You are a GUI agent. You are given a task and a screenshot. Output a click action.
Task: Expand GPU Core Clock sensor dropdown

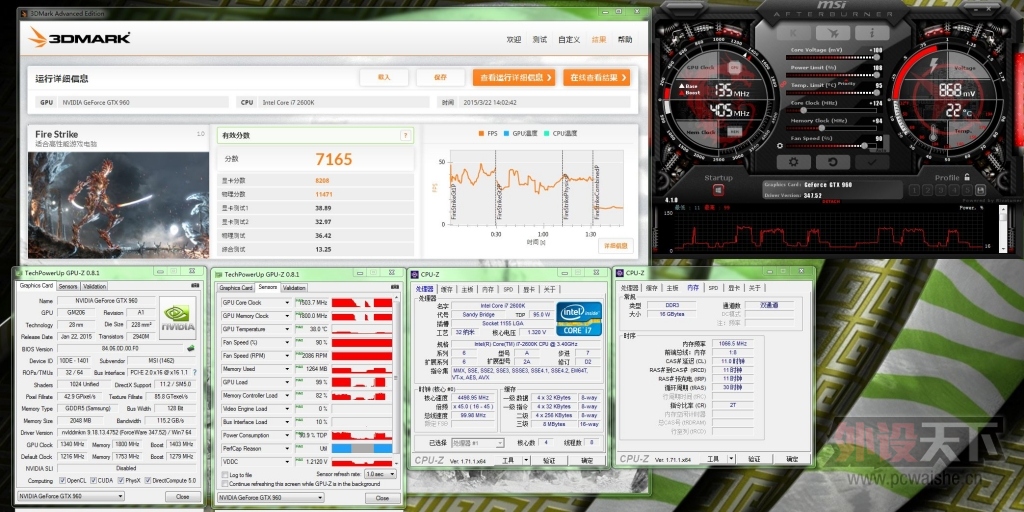pos(287,303)
